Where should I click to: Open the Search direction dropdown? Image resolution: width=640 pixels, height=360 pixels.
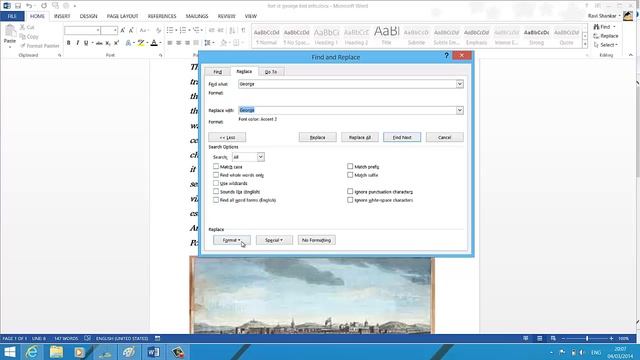pyautogui.click(x=260, y=157)
